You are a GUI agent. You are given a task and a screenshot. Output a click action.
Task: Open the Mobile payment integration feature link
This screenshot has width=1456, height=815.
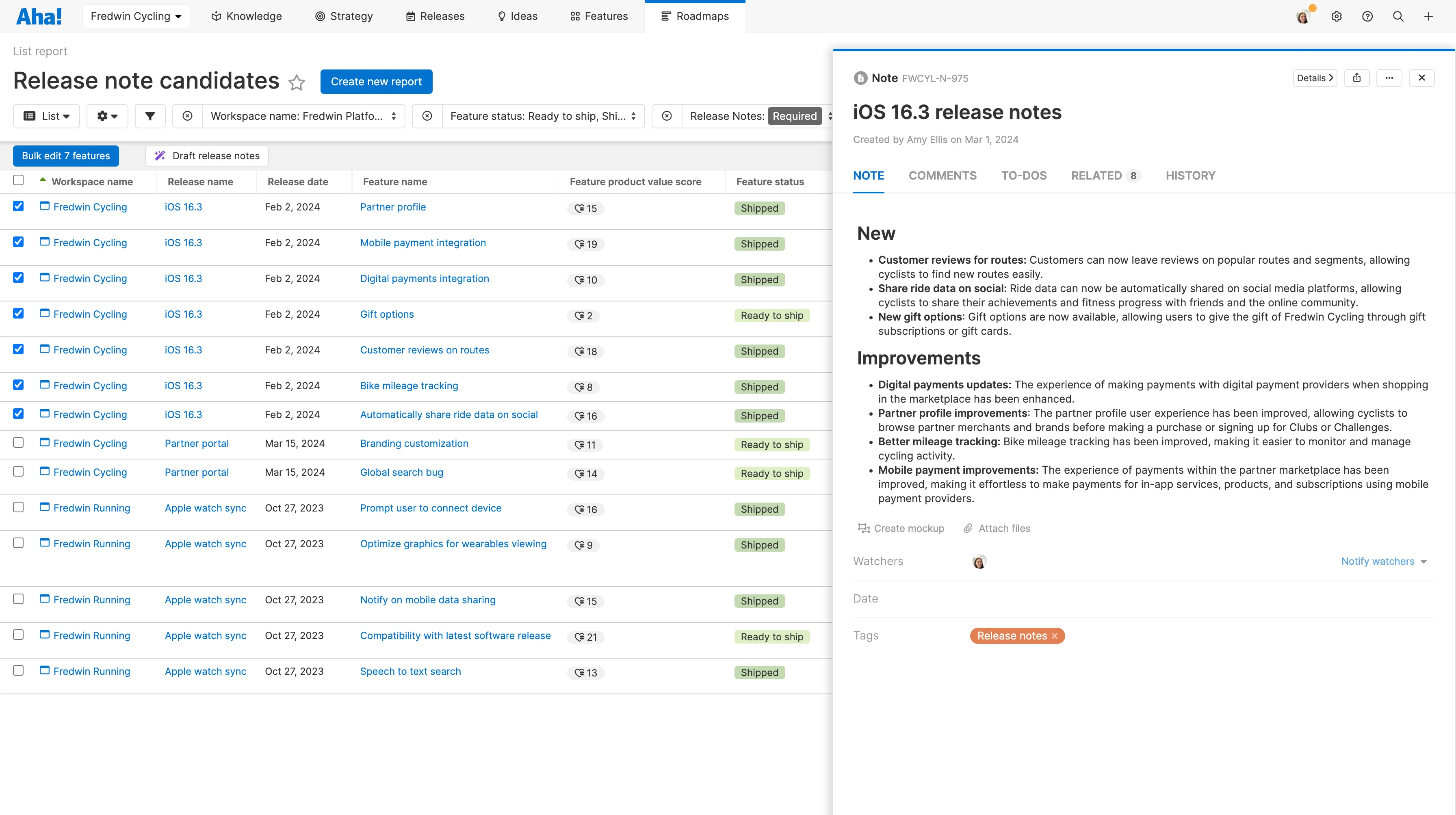[423, 243]
